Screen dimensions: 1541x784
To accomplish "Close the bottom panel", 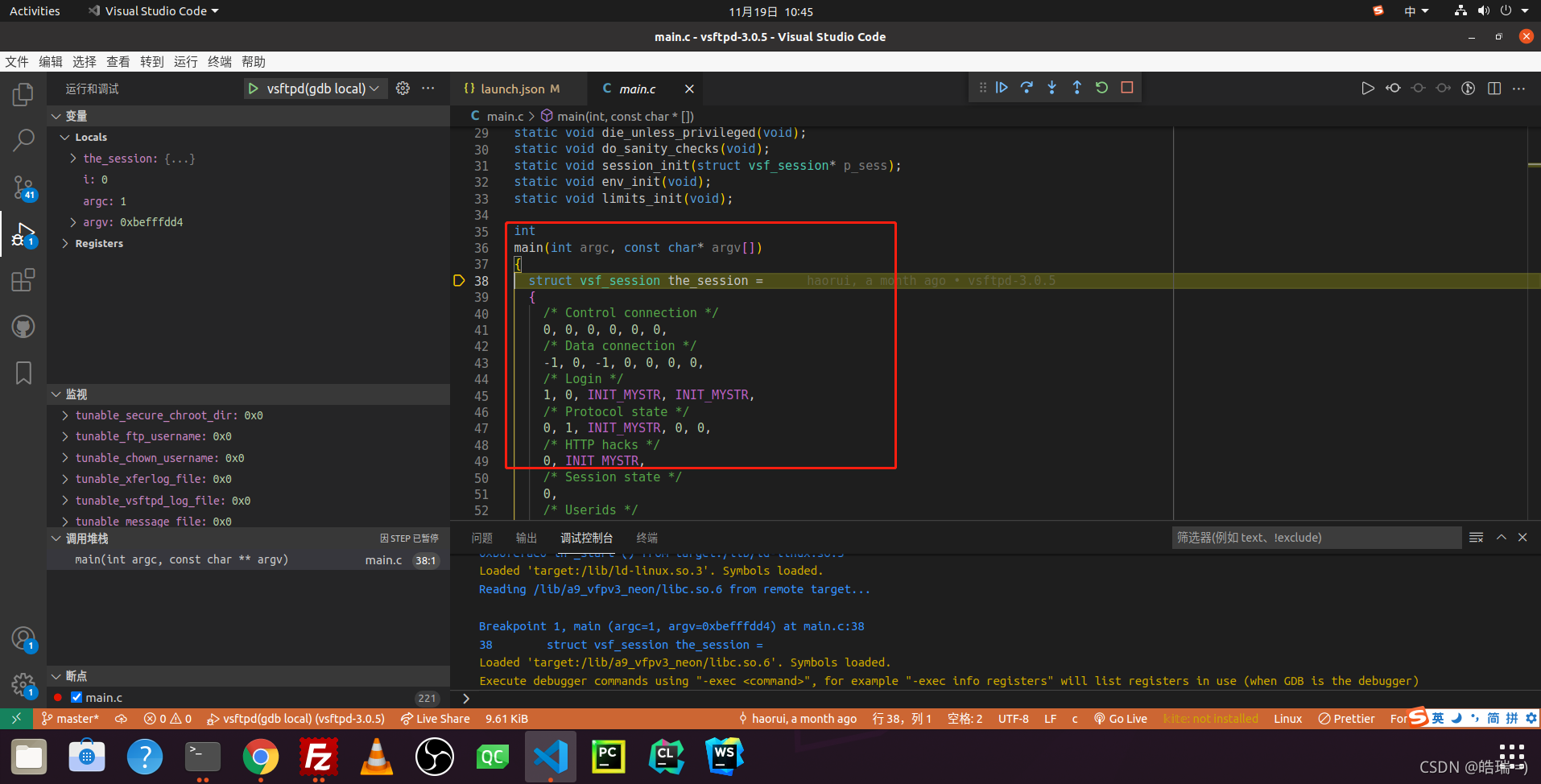I will point(1522,538).
